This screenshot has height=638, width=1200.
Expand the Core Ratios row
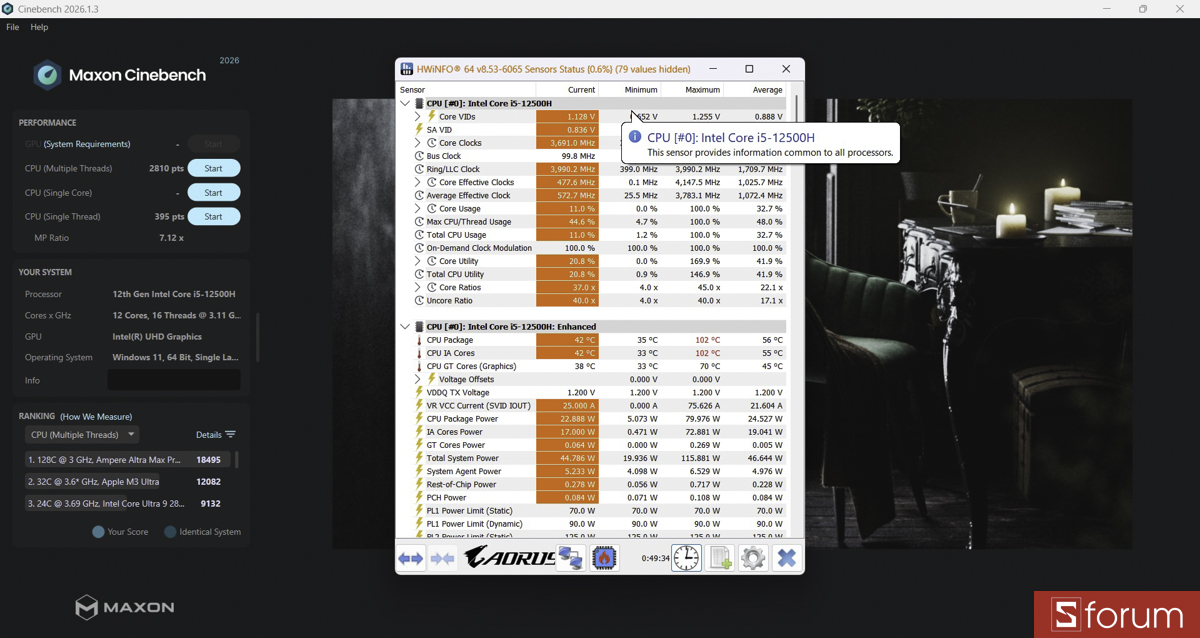click(x=418, y=287)
